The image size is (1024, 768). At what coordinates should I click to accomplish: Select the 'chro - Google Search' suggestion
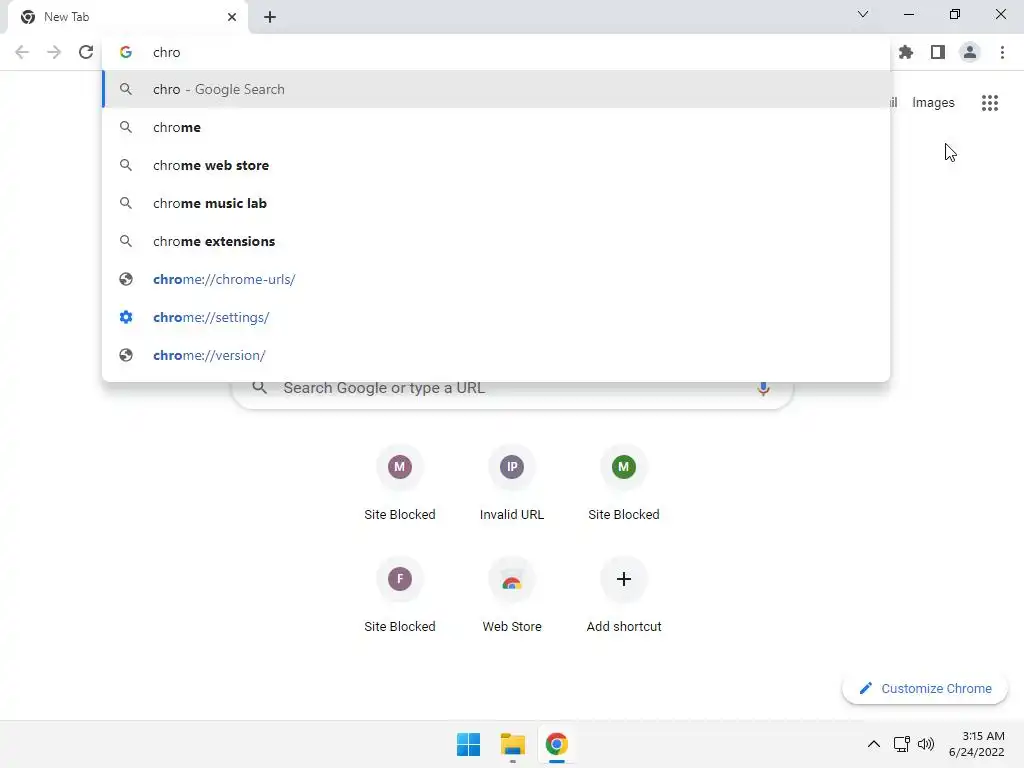click(x=496, y=89)
